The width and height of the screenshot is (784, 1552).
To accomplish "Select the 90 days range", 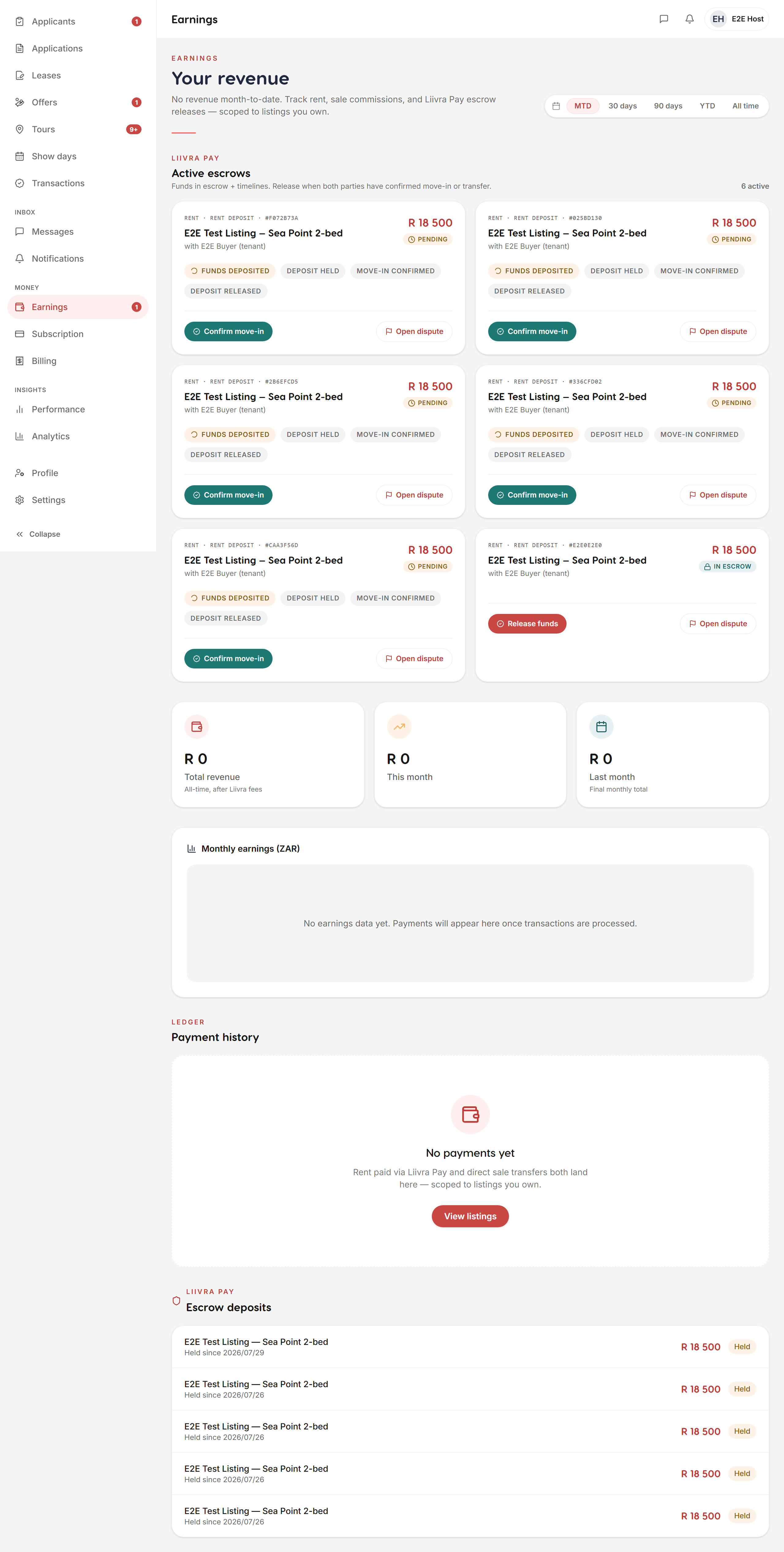I will click(668, 106).
